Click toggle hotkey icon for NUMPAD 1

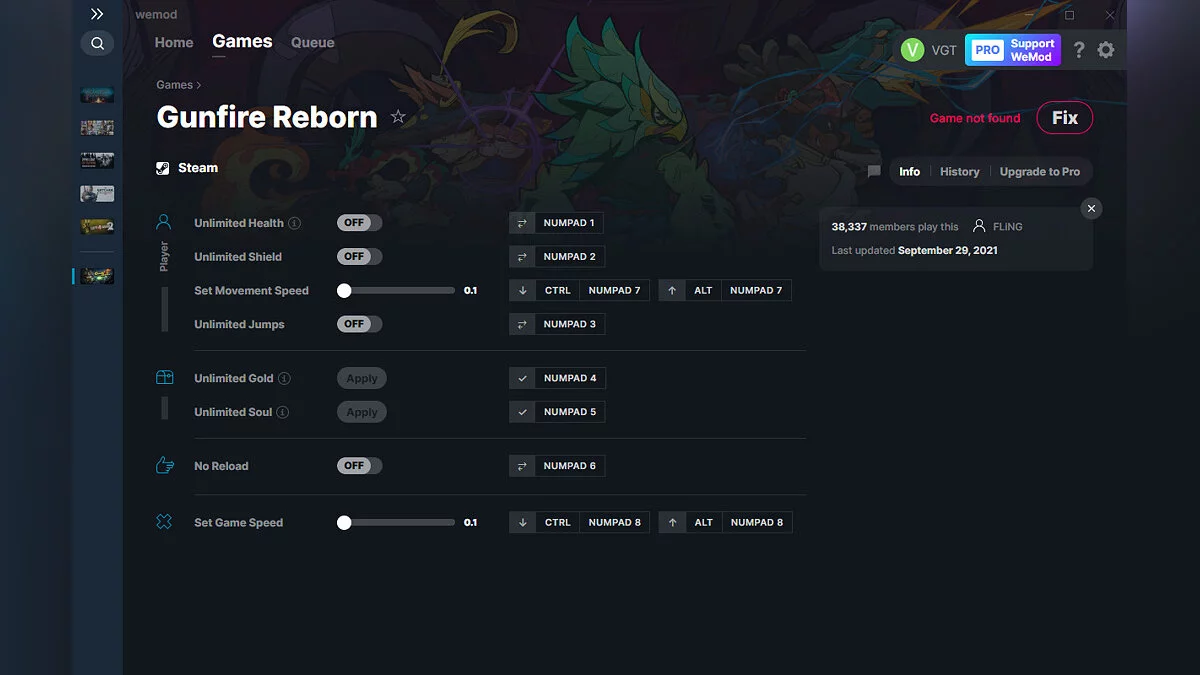coord(522,223)
